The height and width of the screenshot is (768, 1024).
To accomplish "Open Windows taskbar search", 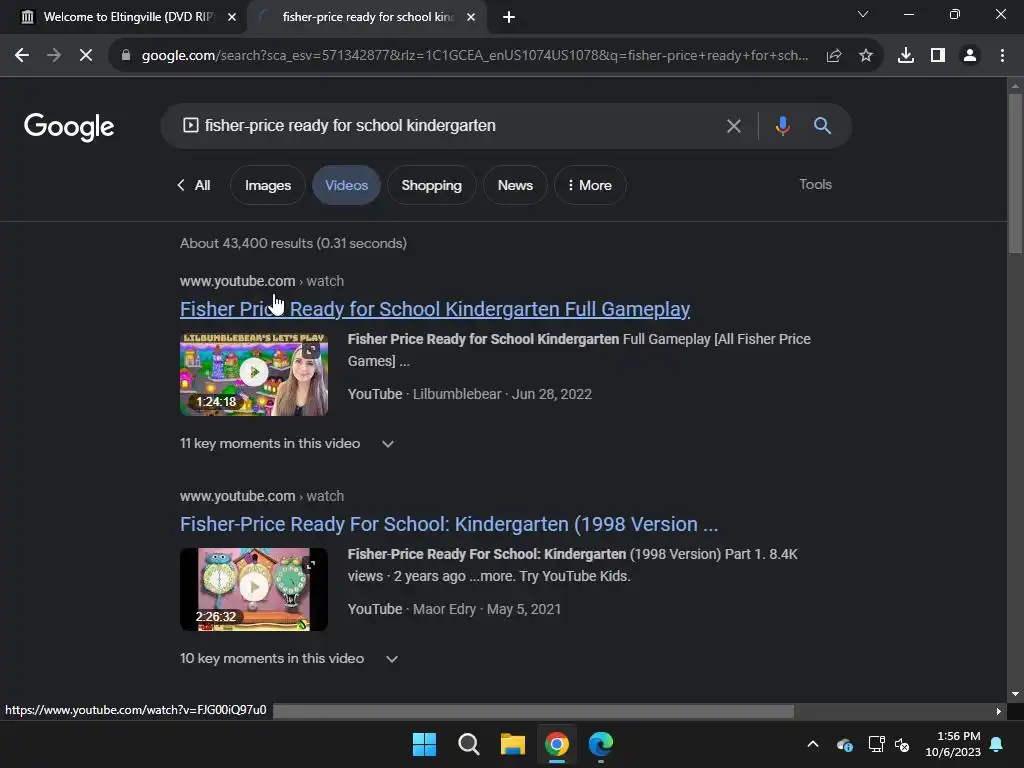I will tap(468, 744).
